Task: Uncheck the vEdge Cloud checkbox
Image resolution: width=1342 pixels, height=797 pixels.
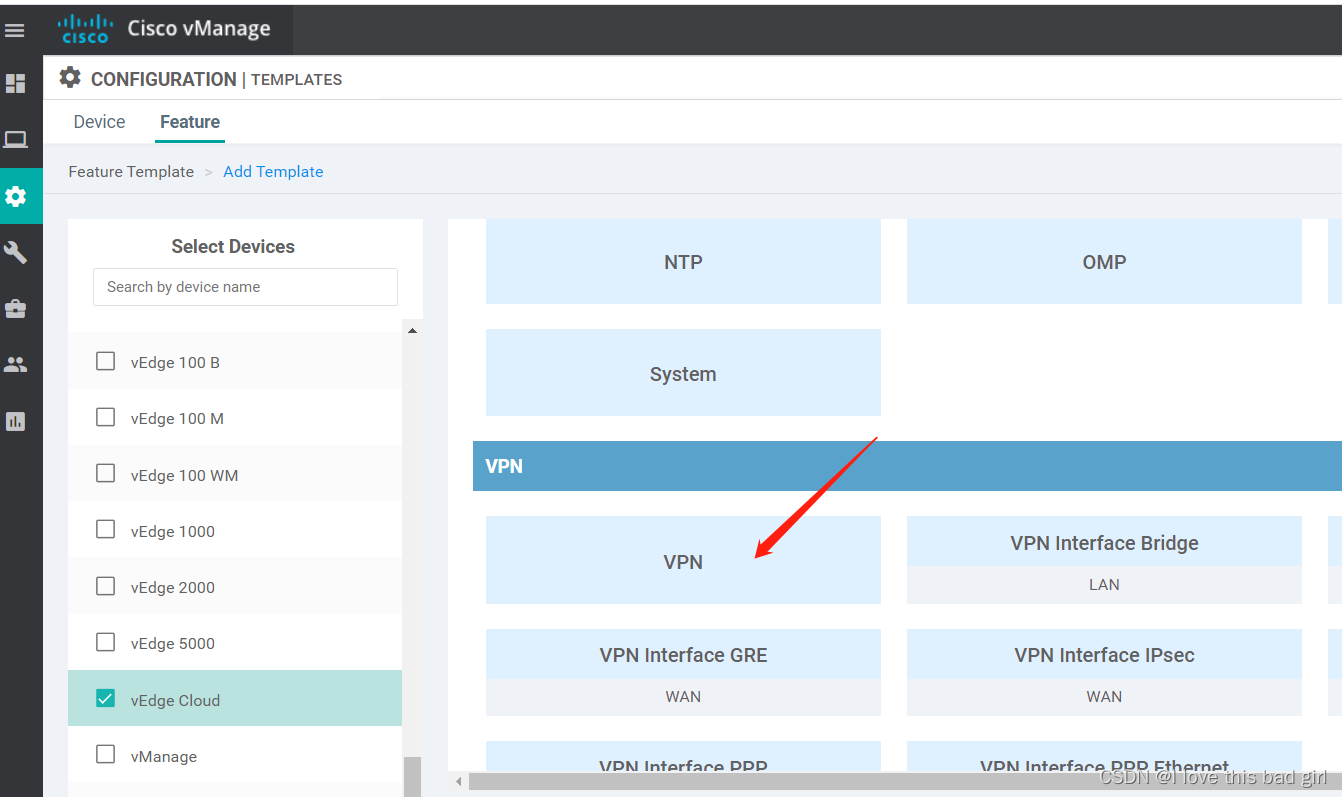Action: [x=105, y=699]
